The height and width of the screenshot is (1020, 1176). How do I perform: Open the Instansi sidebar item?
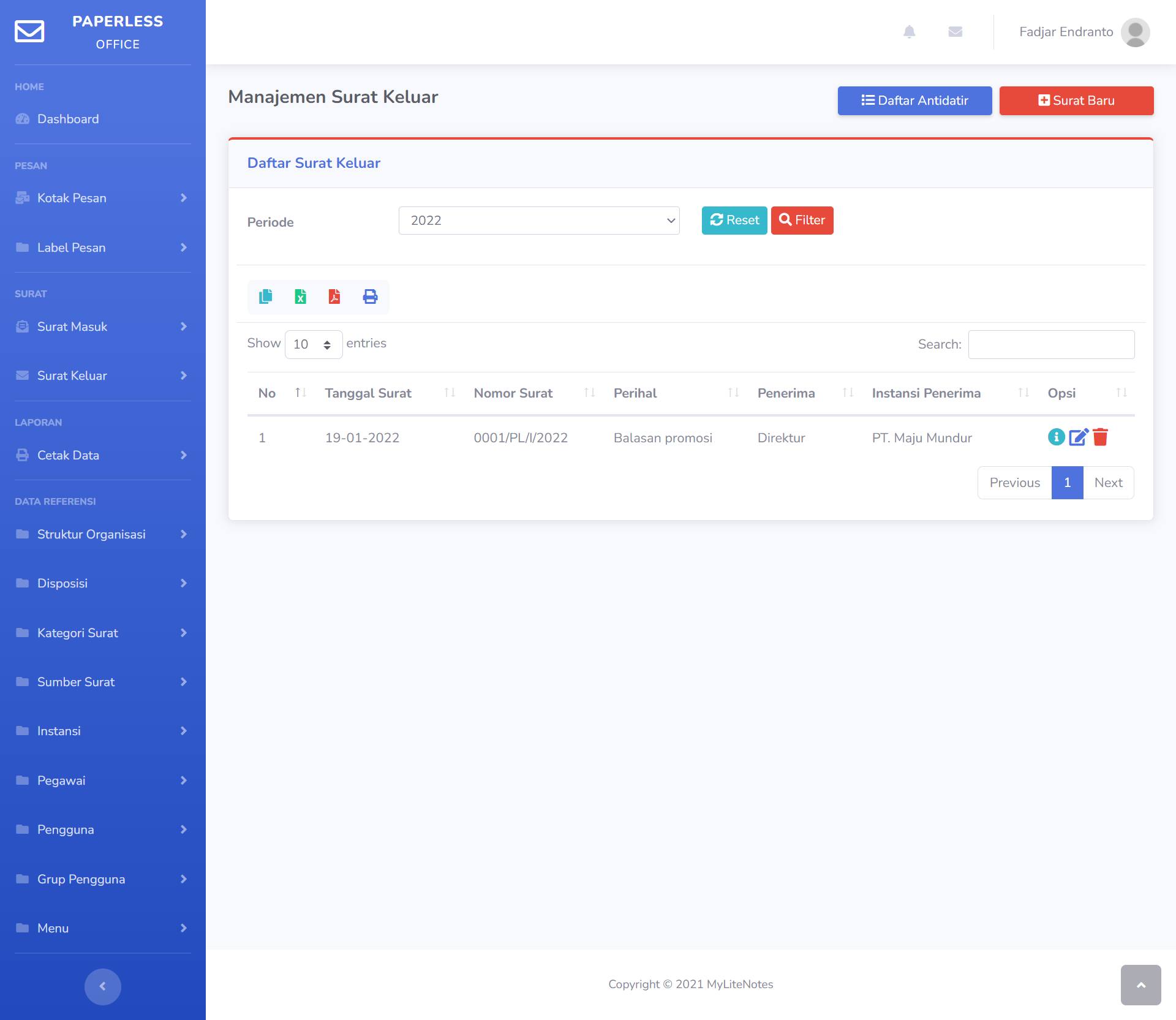[x=103, y=731]
